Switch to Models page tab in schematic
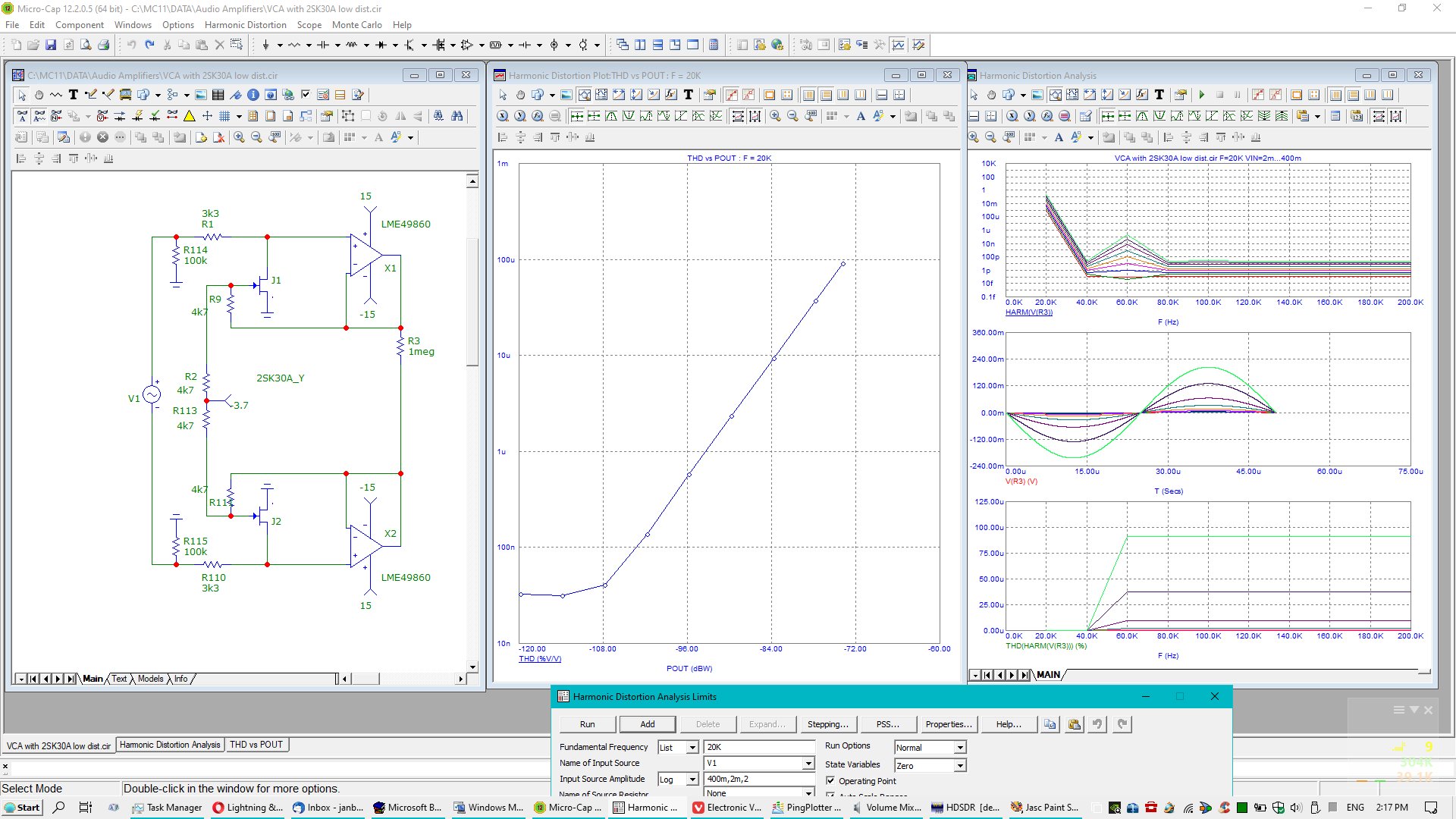Image resolution: width=1456 pixels, height=819 pixels. point(150,679)
